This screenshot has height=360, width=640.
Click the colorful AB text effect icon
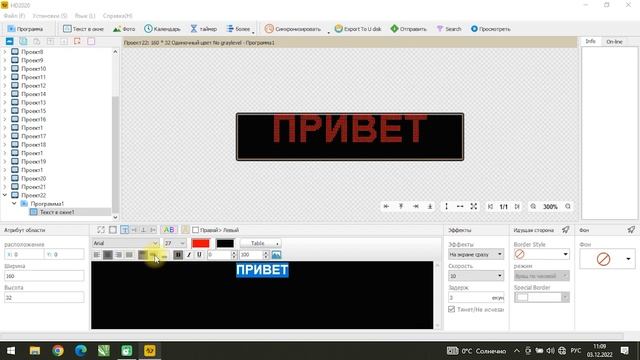point(169,230)
